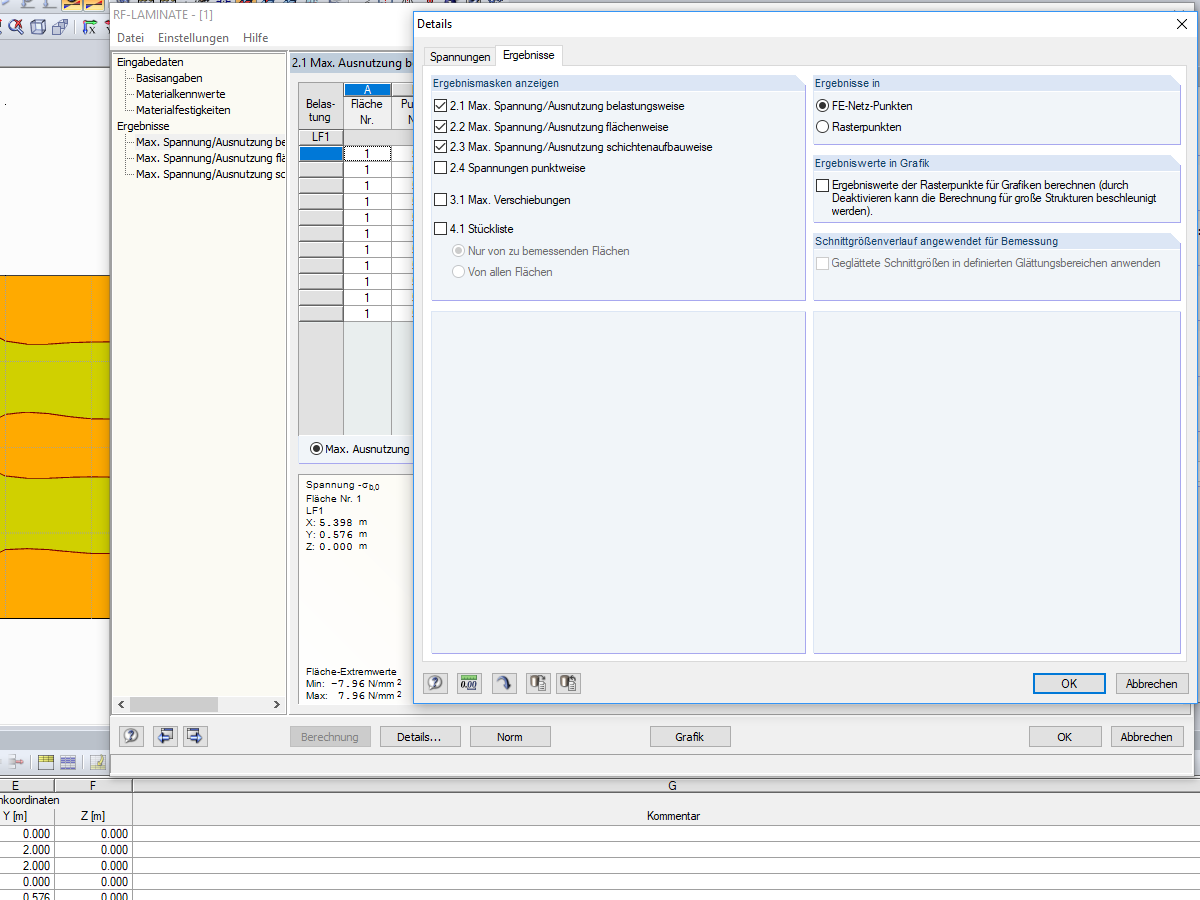Click the navigator scroll left arrow
The height and width of the screenshot is (900, 1200).
[x=121, y=705]
